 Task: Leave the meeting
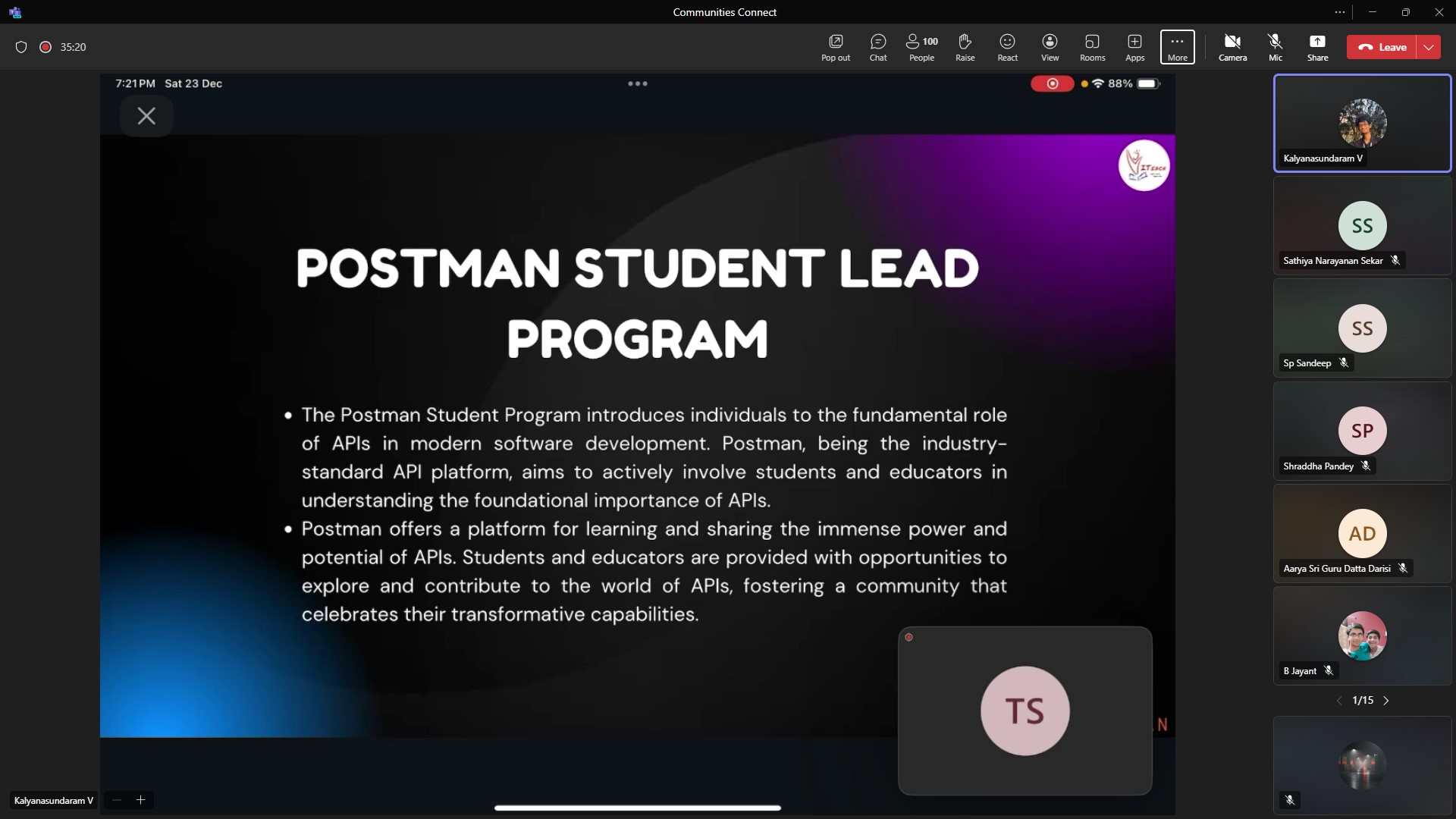[x=1382, y=47]
